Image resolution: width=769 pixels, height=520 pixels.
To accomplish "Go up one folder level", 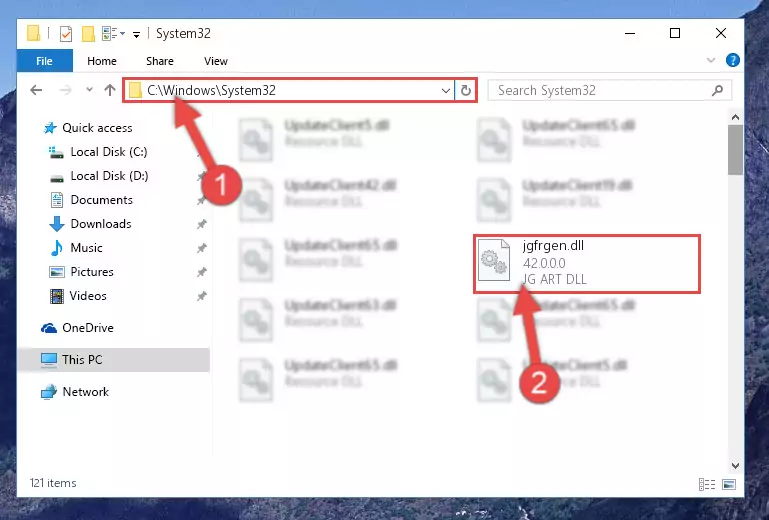I will [110, 90].
